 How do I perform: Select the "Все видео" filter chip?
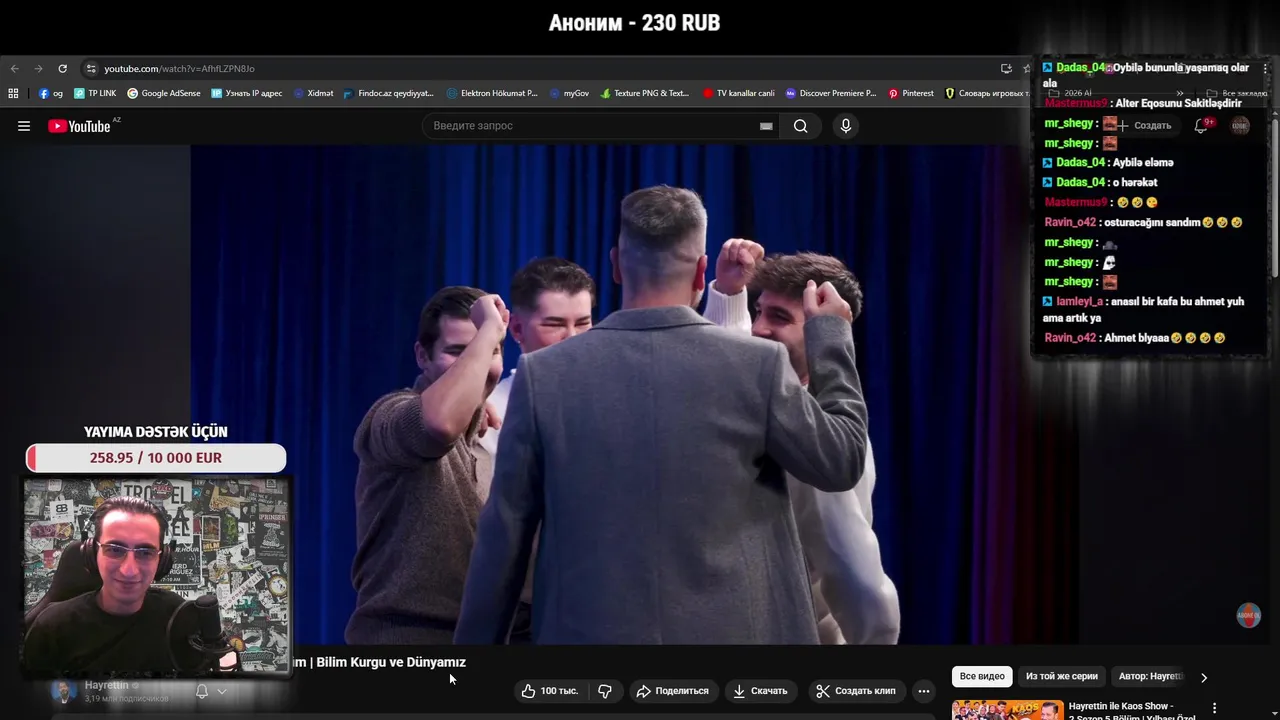point(982,677)
